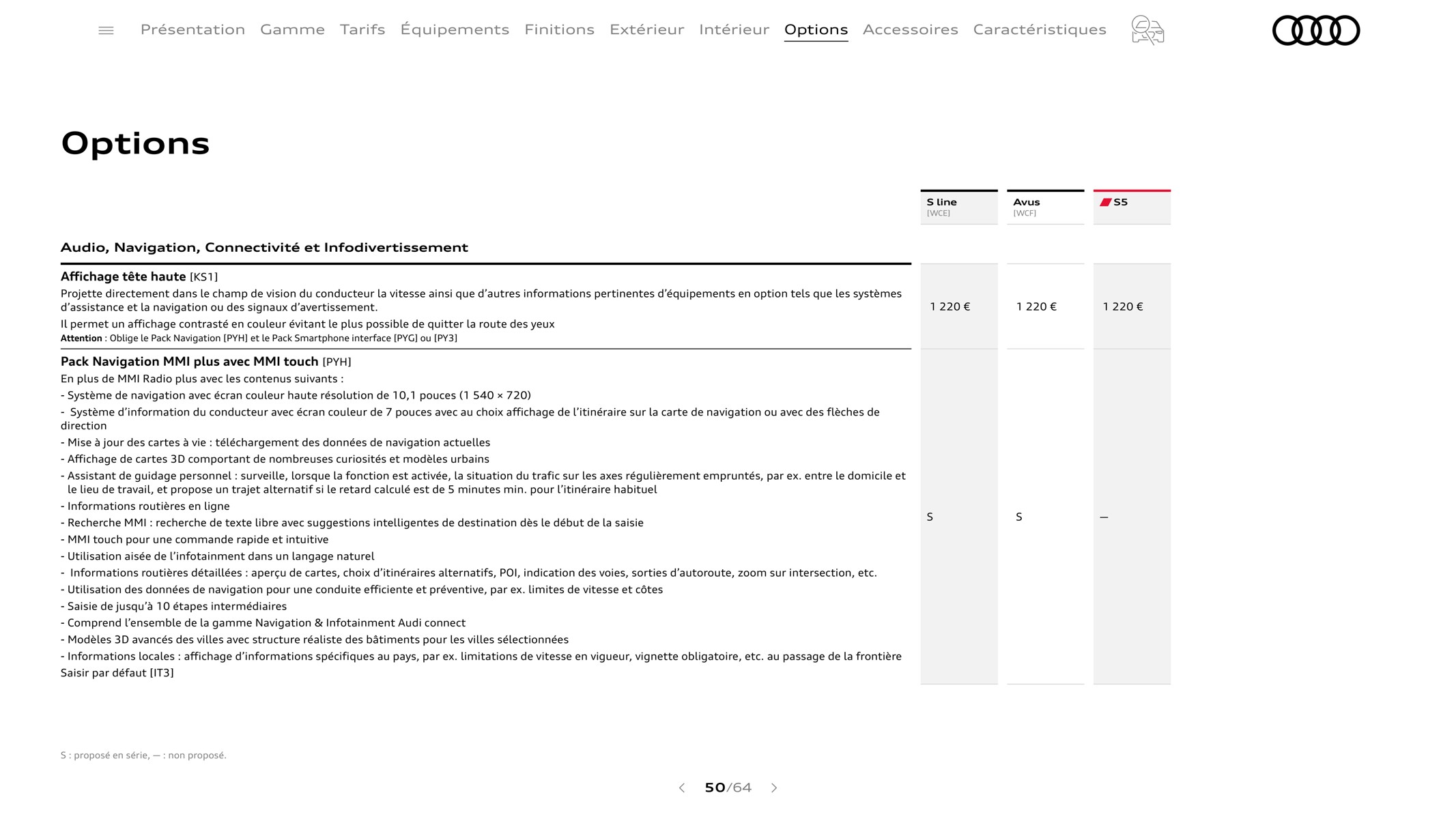This screenshot has width=1456, height=819.
Task: Click the legend S : proposé en série
Action: point(143,755)
